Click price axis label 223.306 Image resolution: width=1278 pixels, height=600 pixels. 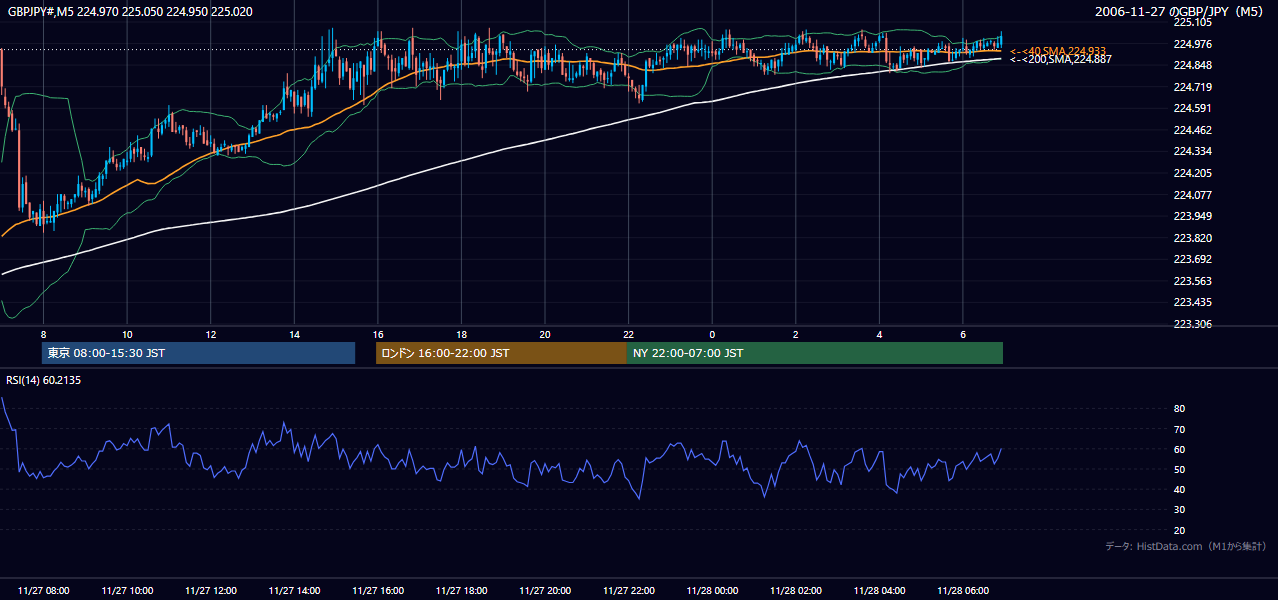point(1192,324)
